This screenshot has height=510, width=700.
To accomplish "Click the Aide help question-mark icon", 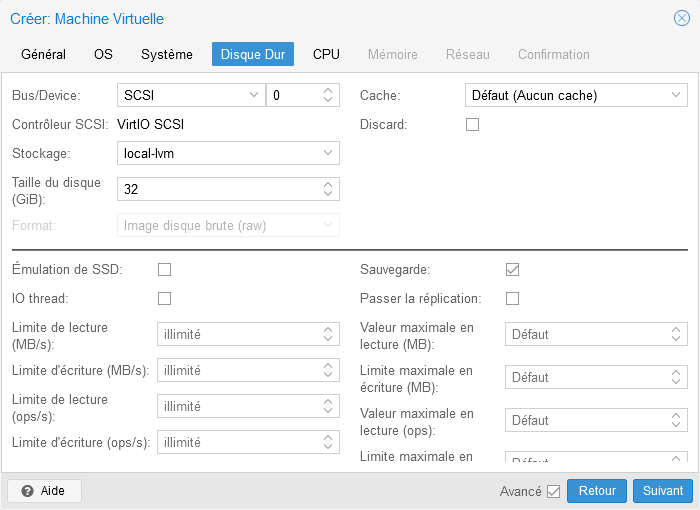I will tap(28, 491).
